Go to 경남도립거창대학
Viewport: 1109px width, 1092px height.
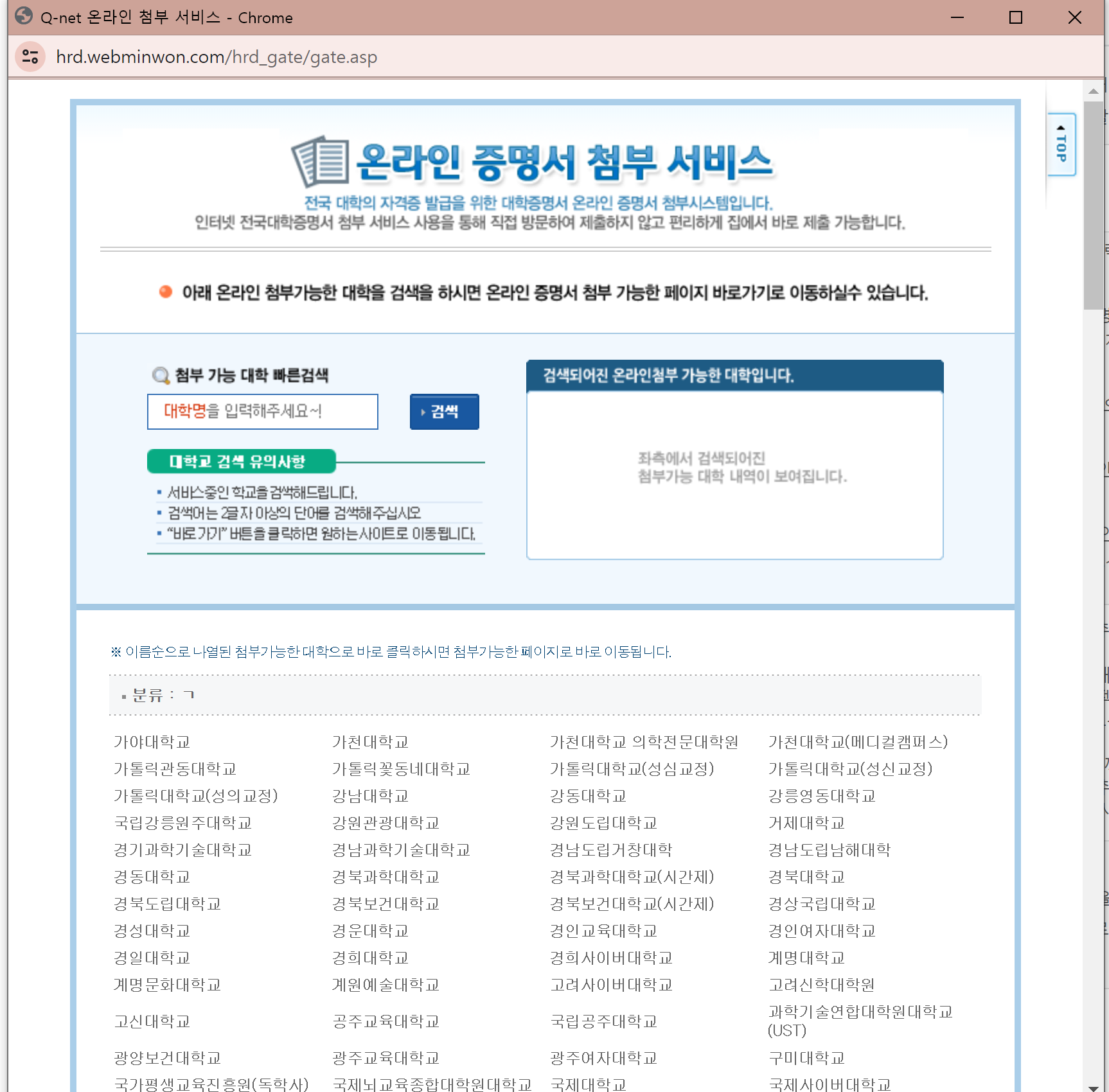pos(612,850)
